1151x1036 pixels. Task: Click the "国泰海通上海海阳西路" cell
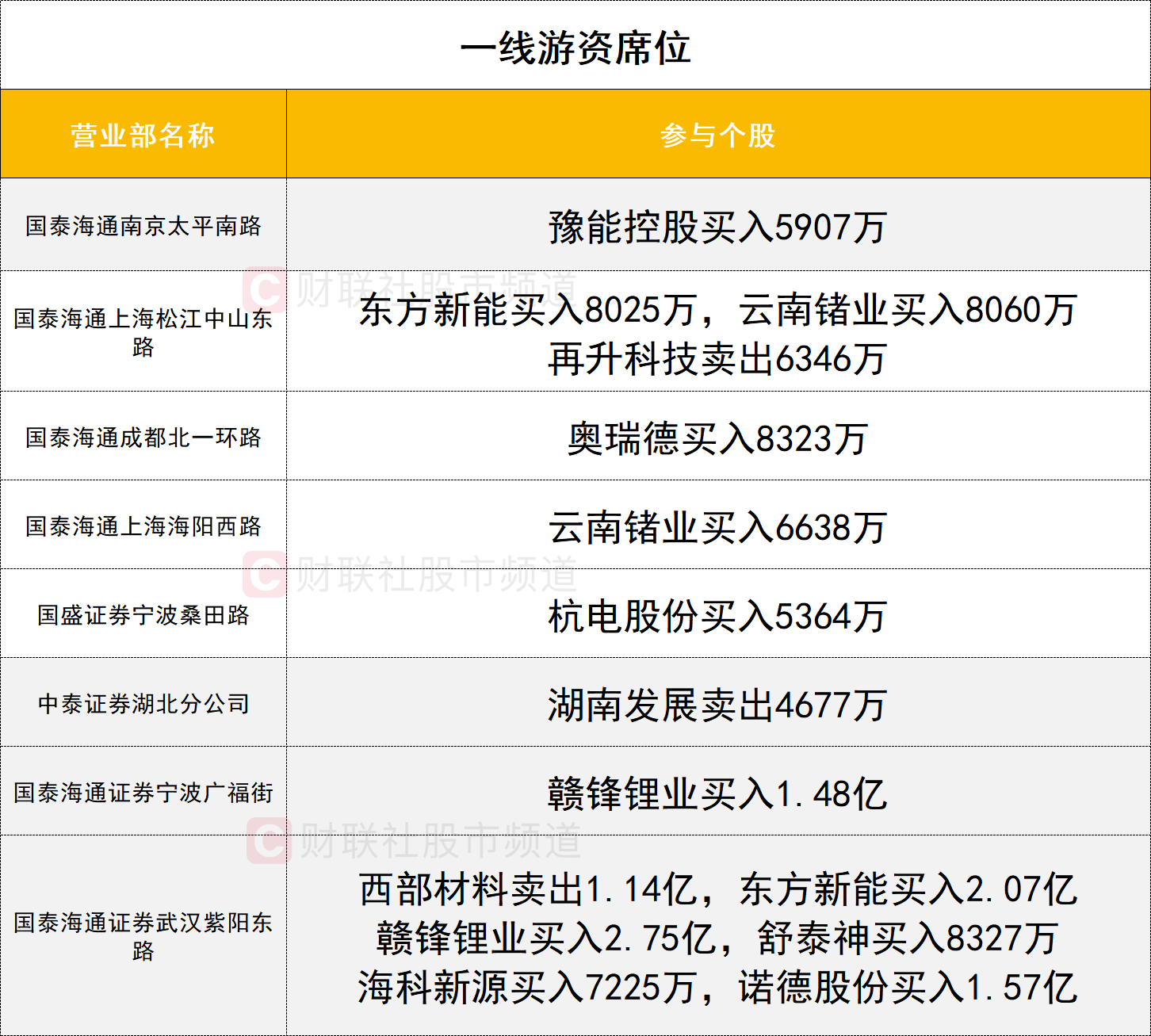point(143,525)
